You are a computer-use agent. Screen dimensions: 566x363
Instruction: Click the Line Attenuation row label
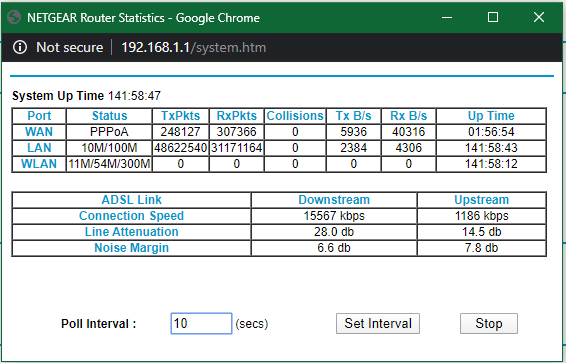click(x=131, y=232)
